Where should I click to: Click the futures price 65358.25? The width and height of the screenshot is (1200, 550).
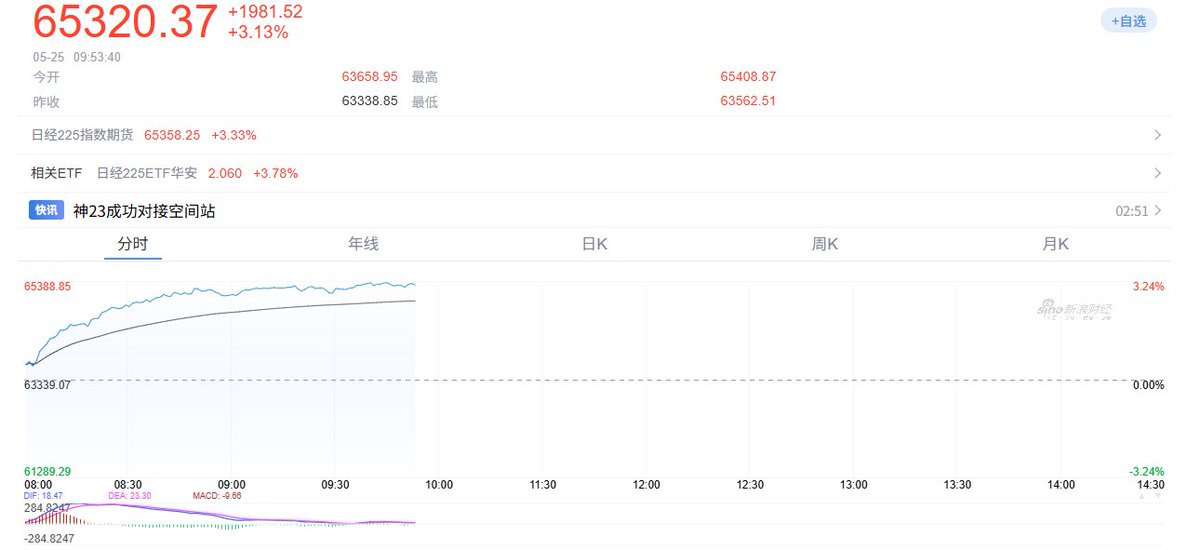click(173, 135)
